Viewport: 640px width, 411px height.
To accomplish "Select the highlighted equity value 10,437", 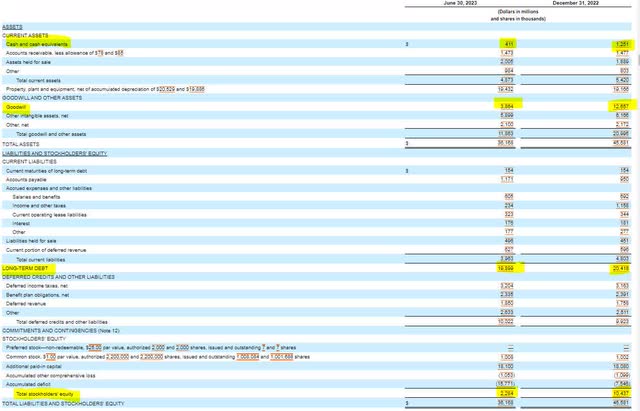I will coord(618,395).
